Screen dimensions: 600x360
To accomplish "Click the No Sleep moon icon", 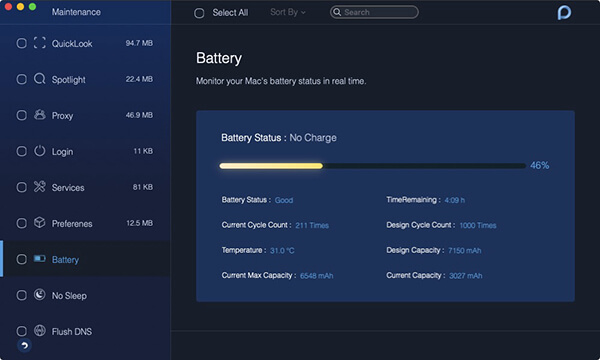I will 39,295.
